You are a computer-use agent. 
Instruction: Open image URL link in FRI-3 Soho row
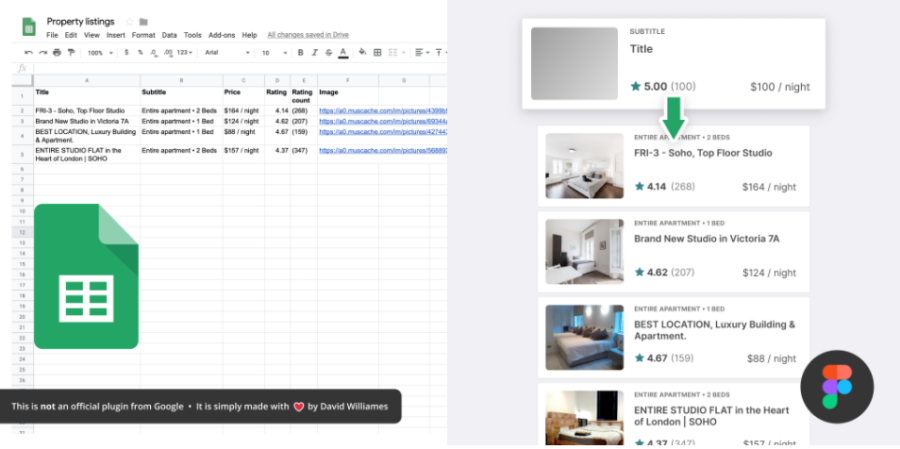[x=383, y=111]
